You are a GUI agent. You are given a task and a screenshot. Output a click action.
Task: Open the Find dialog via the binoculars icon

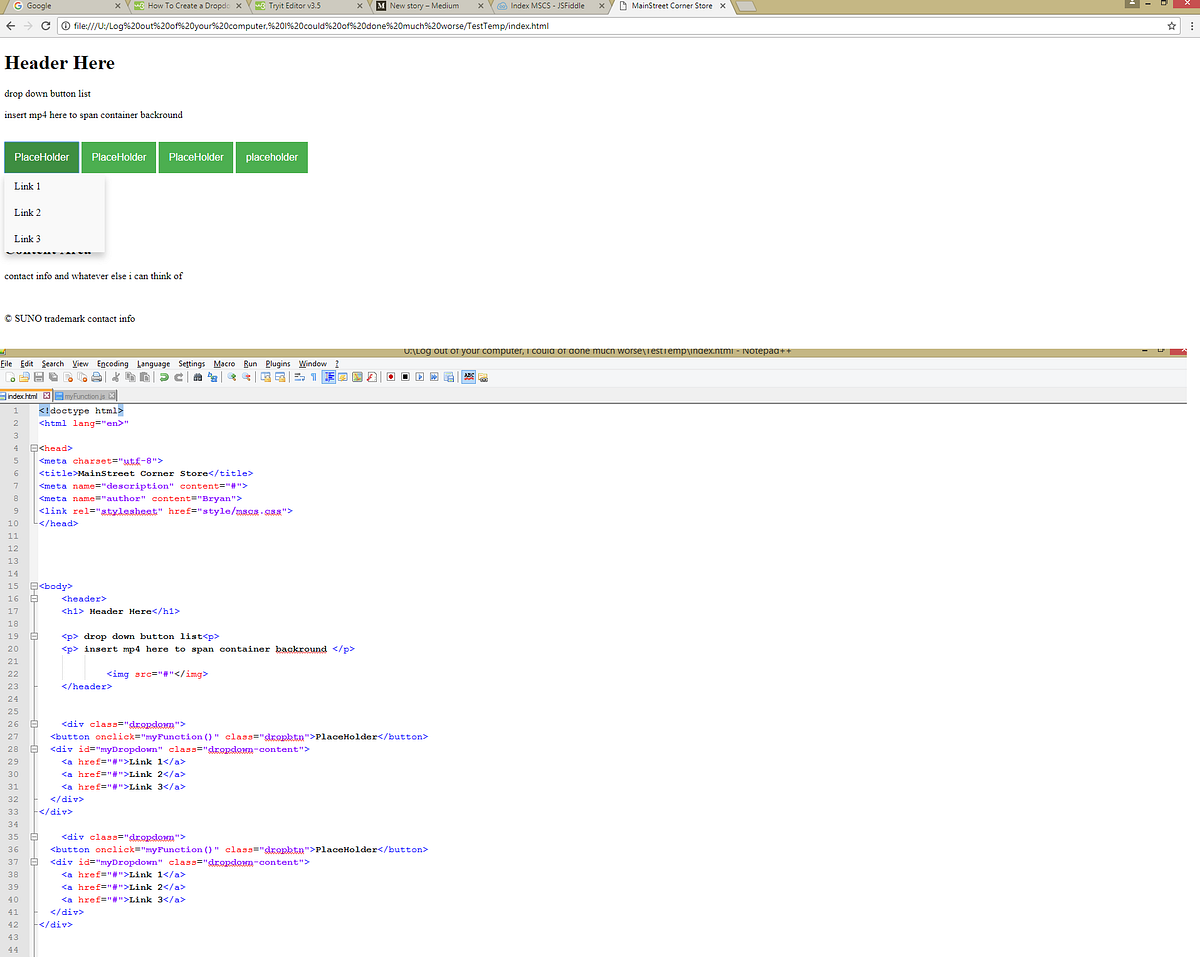tap(196, 377)
